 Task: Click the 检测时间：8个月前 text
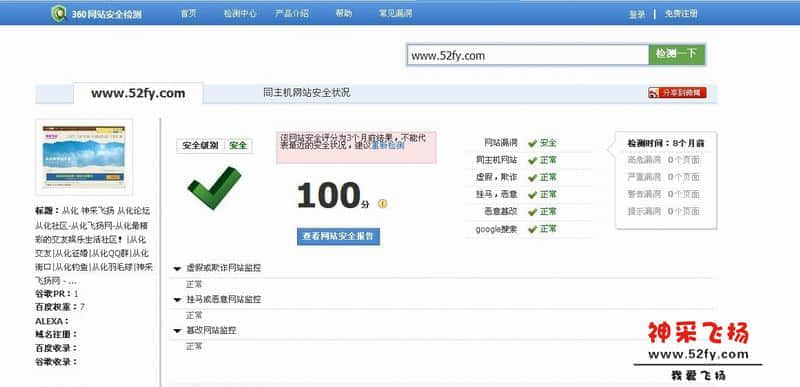[666, 144]
